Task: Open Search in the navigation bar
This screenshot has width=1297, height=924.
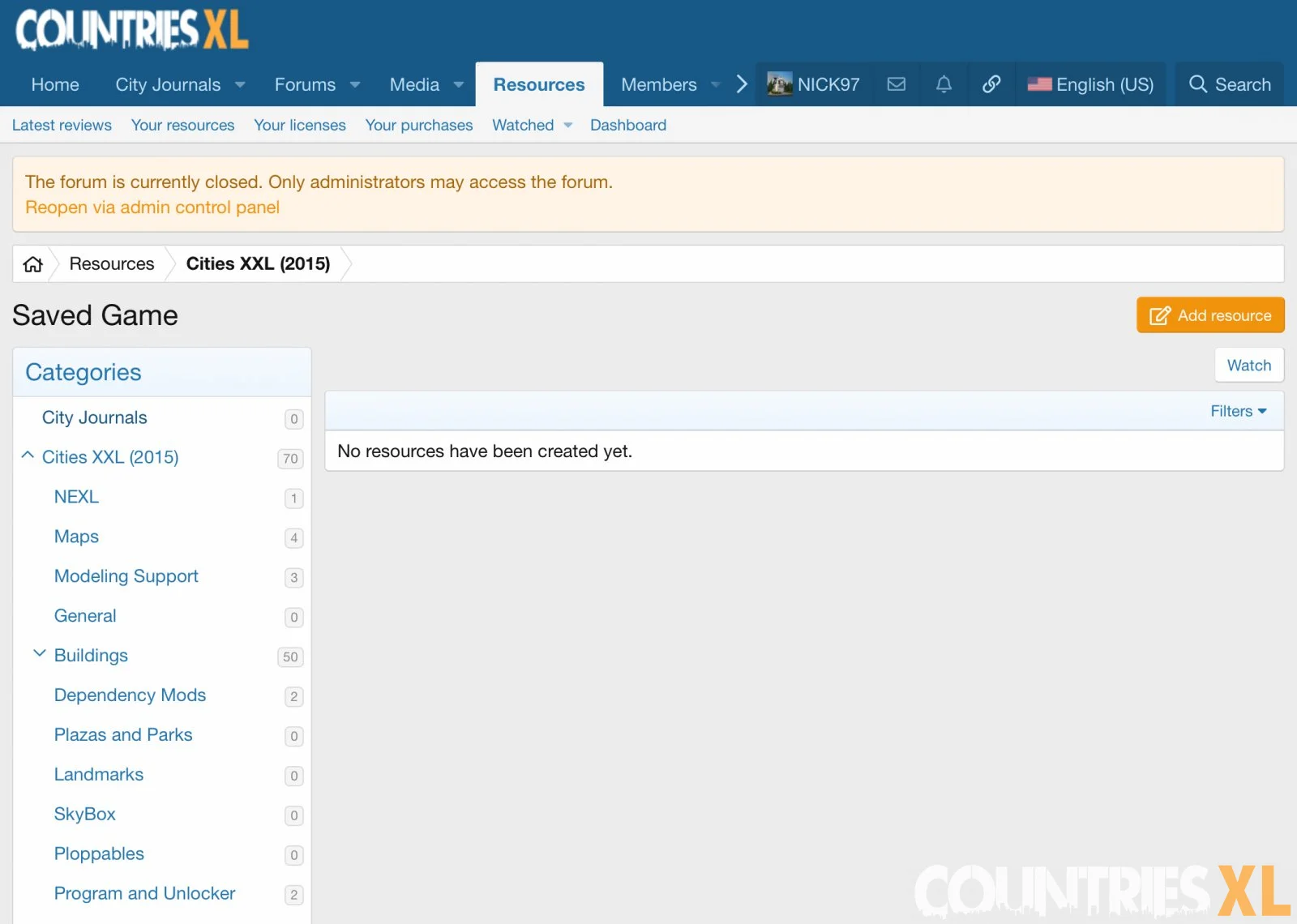Action: coord(1229,84)
